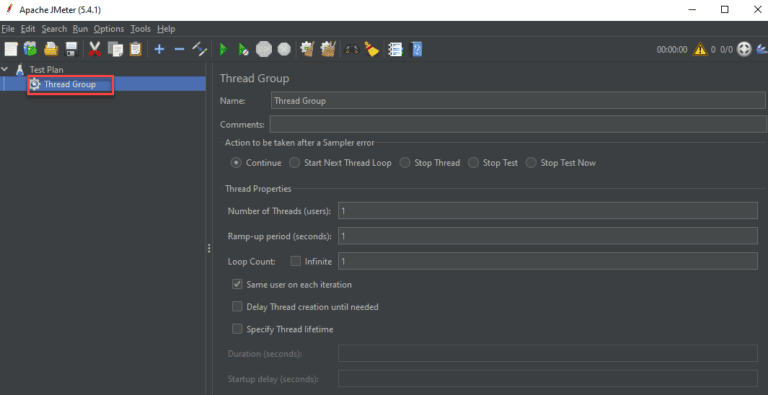Uncheck Same user on each iteration
Image resolution: width=768 pixels, height=395 pixels.
coord(238,284)
